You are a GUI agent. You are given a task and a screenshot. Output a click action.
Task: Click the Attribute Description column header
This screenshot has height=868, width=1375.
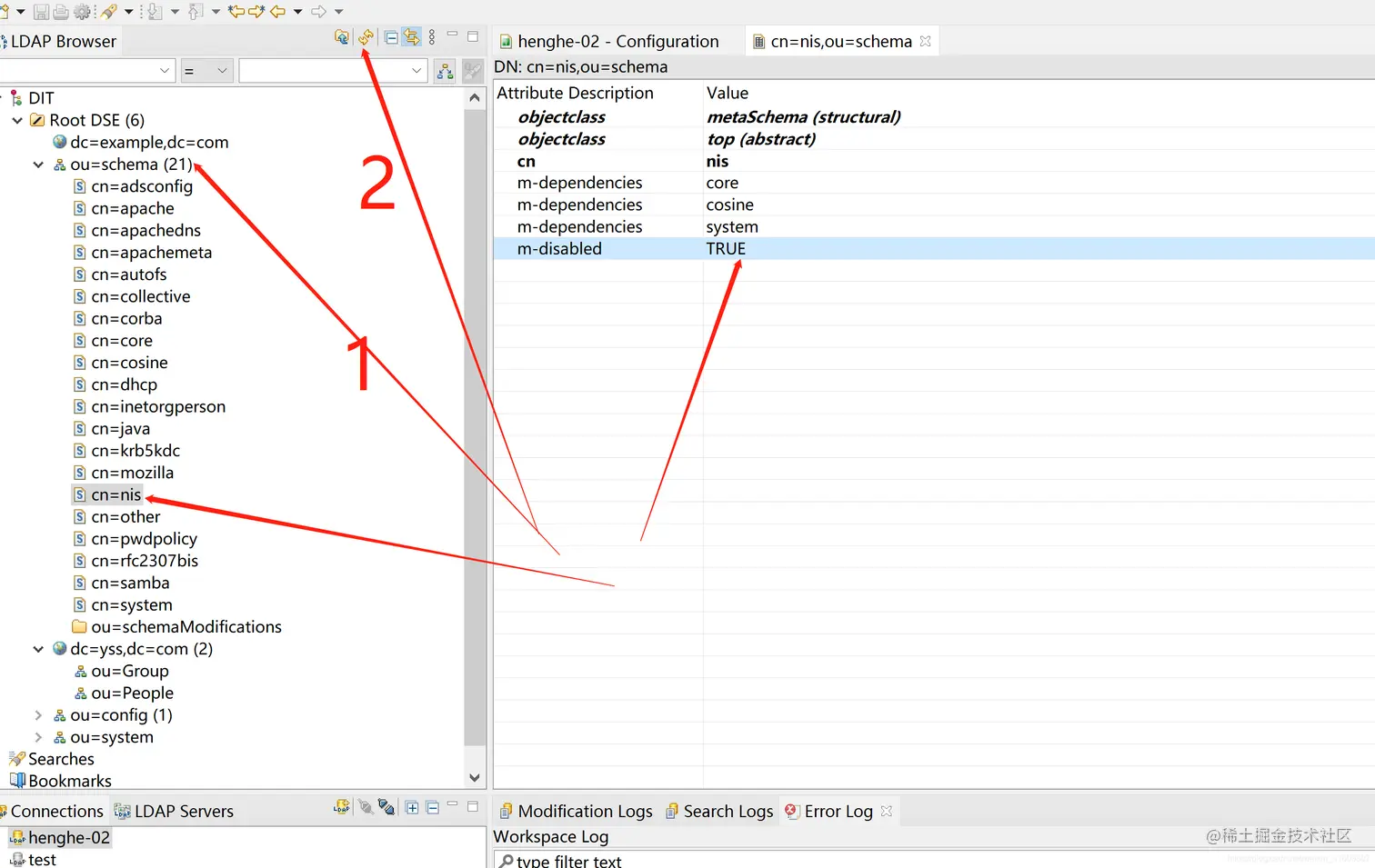(575, 93)
